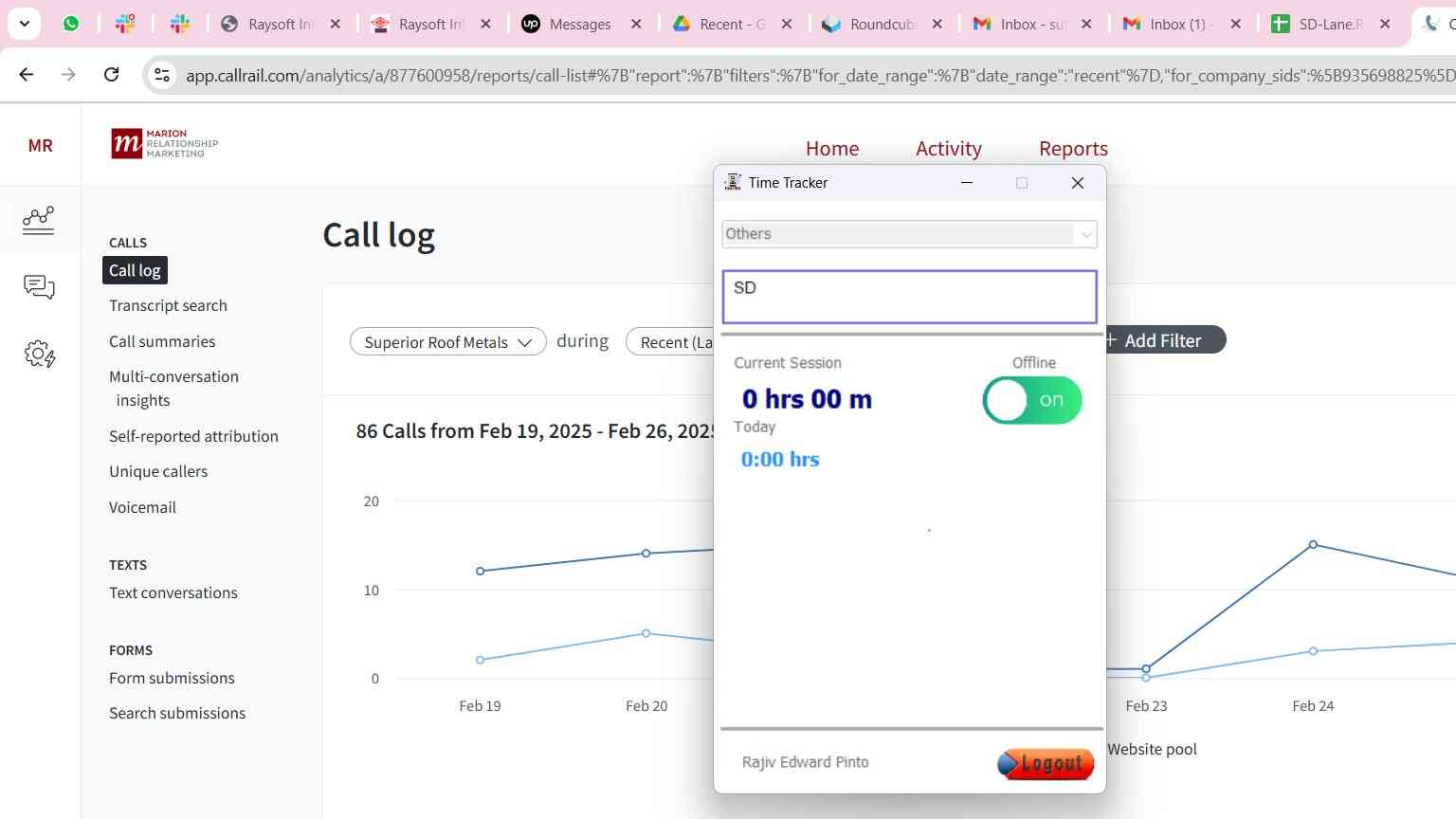The image size is (1456, 819).
Task: Close the Time Tracker window
Action: pos(1078,183)
